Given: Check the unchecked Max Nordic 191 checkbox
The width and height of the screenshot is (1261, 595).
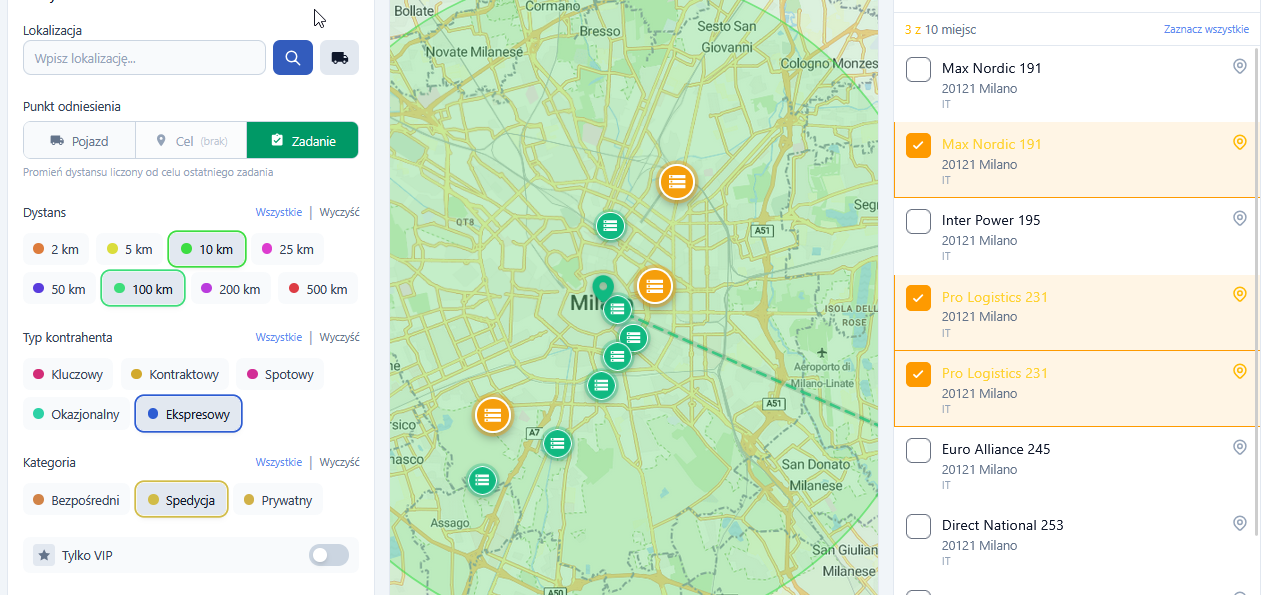Looking at the screenshot, I should pyautogui.click(x=918, y=70).
